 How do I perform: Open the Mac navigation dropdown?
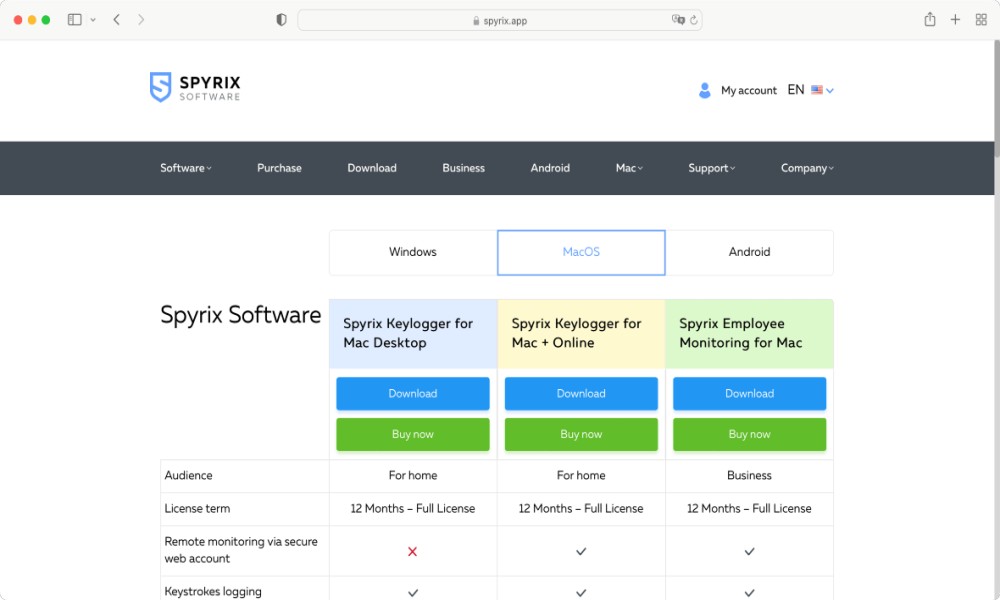(629, 168)
